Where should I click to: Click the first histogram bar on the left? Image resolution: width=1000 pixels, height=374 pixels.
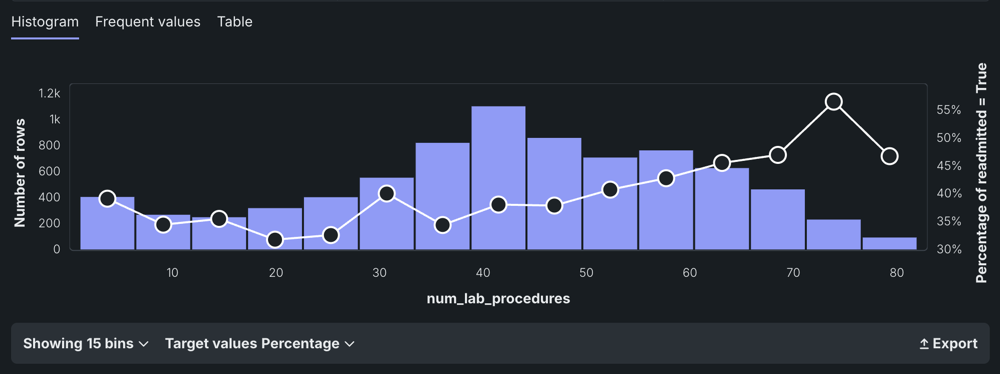[107, 223]
